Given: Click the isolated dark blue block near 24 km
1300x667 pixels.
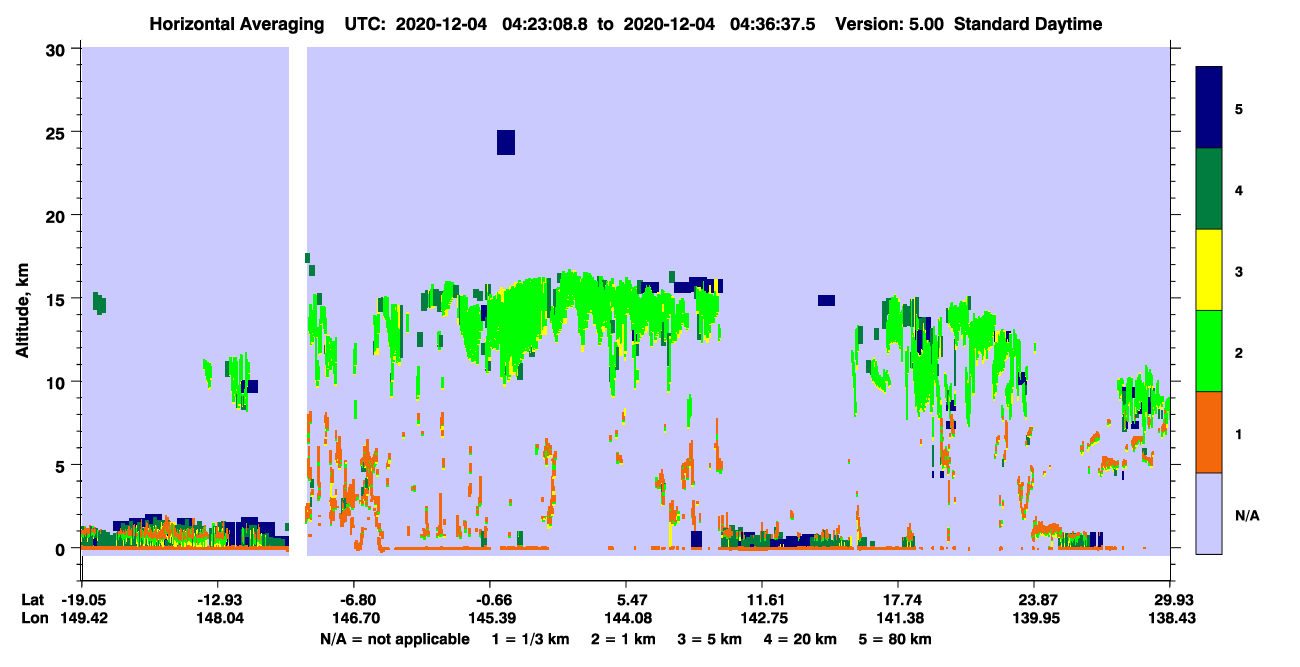Looking at the screenshot, I should coord(506,142).
